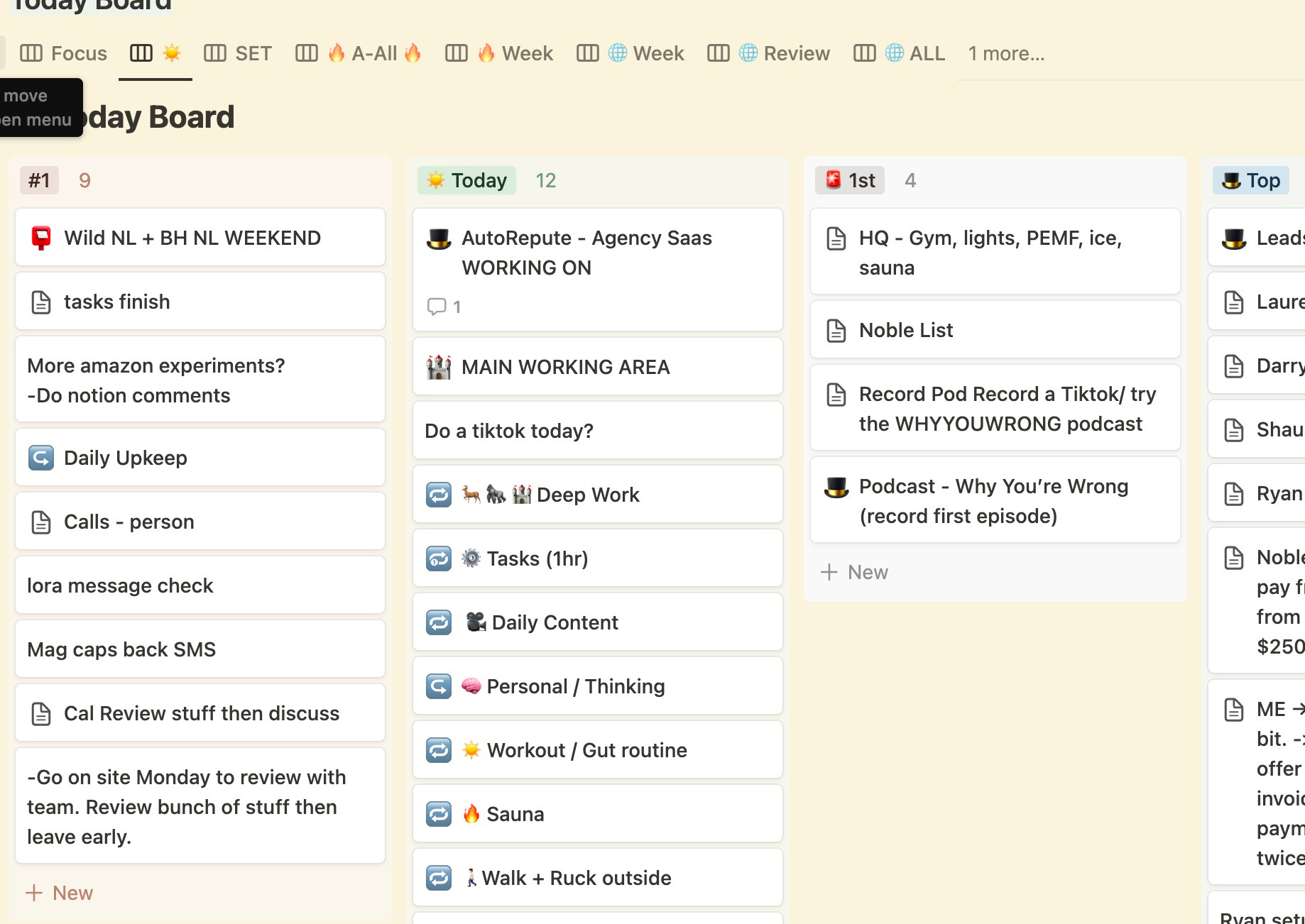Viewport: 1305px width, 924px height.
Task: Click the 4 count beside 1st column
Action: pos(910,180)
